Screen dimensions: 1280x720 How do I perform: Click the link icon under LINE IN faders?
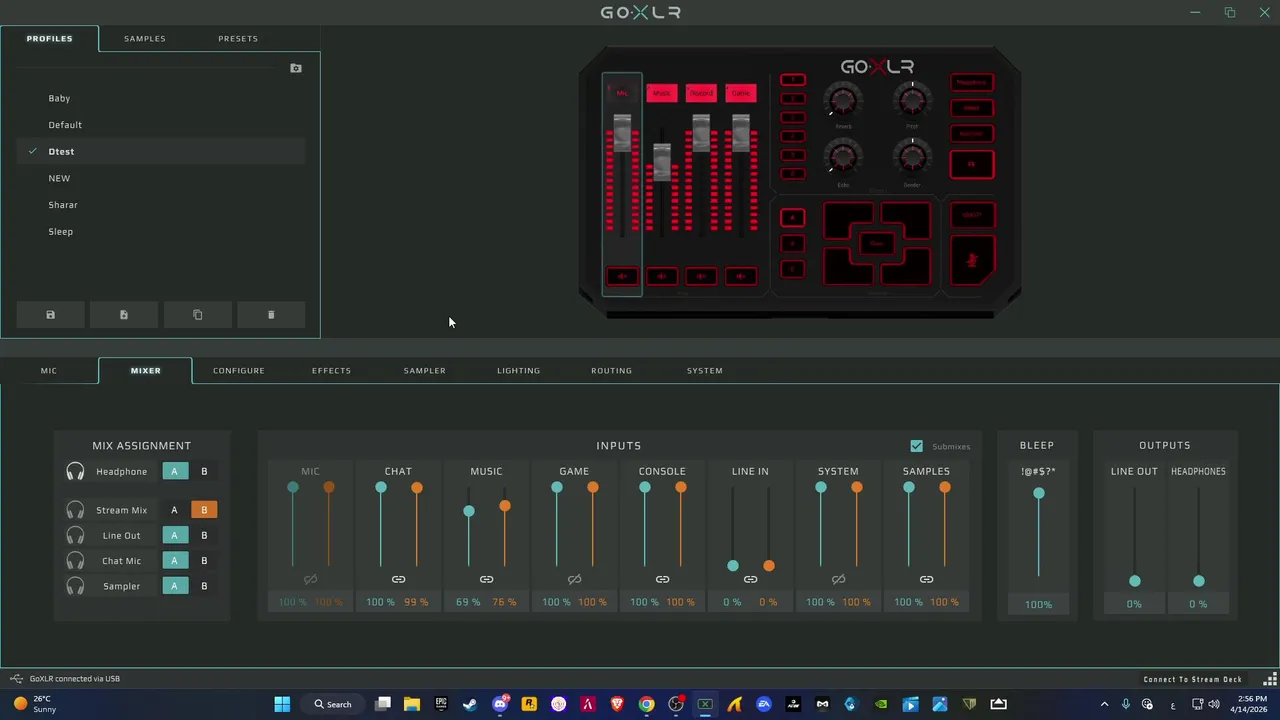tap(750, 579)
